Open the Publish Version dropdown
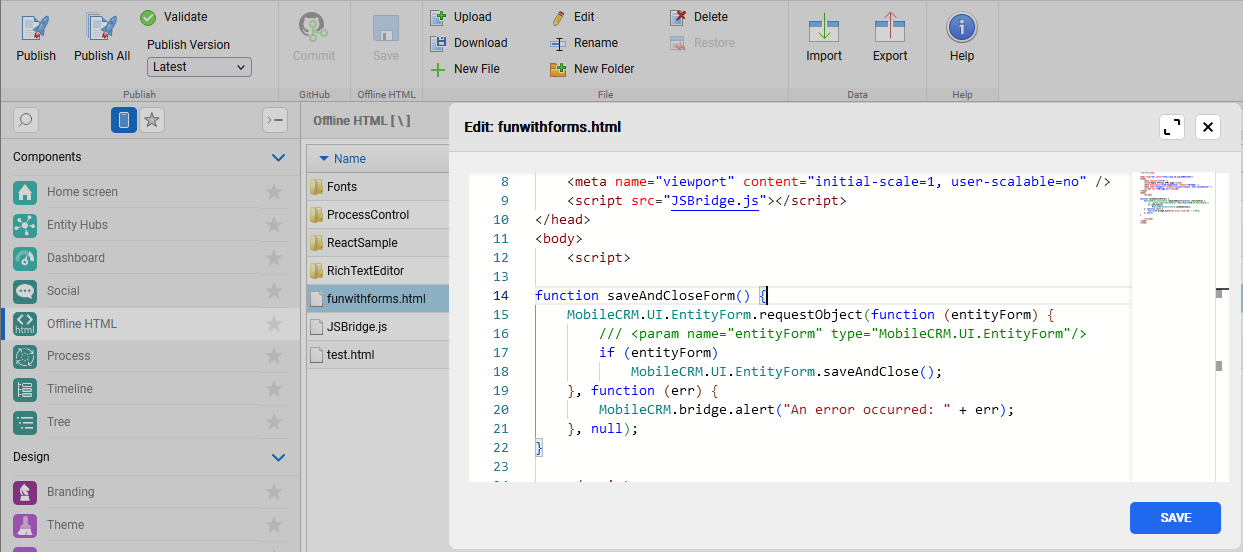Viewport: 1243px width, 552px height. [199, 67]
